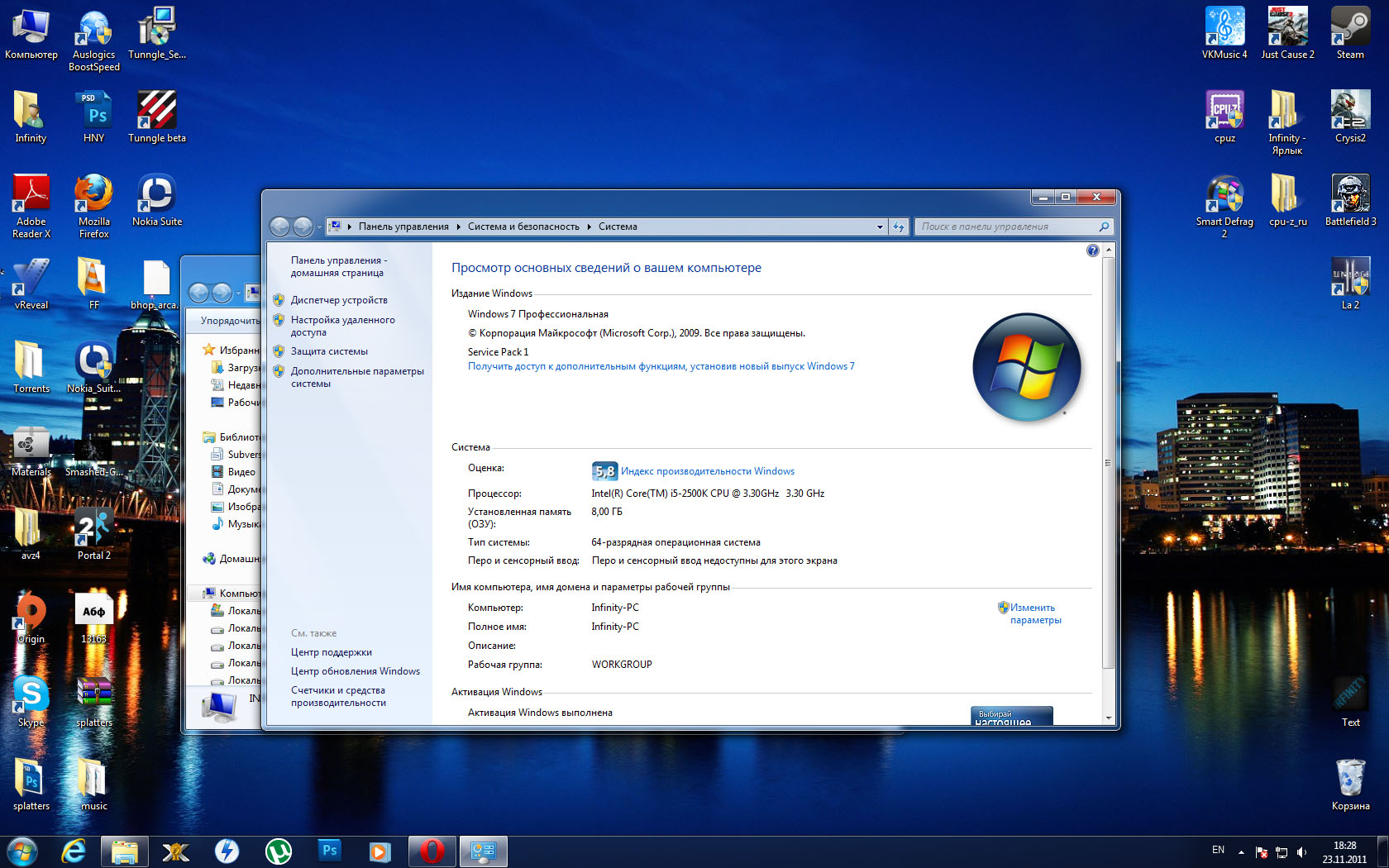This screenshot has height=868, width=1389.
Task: Open Tunngle beta desktop icon
Action: click(x=156, y=117)
